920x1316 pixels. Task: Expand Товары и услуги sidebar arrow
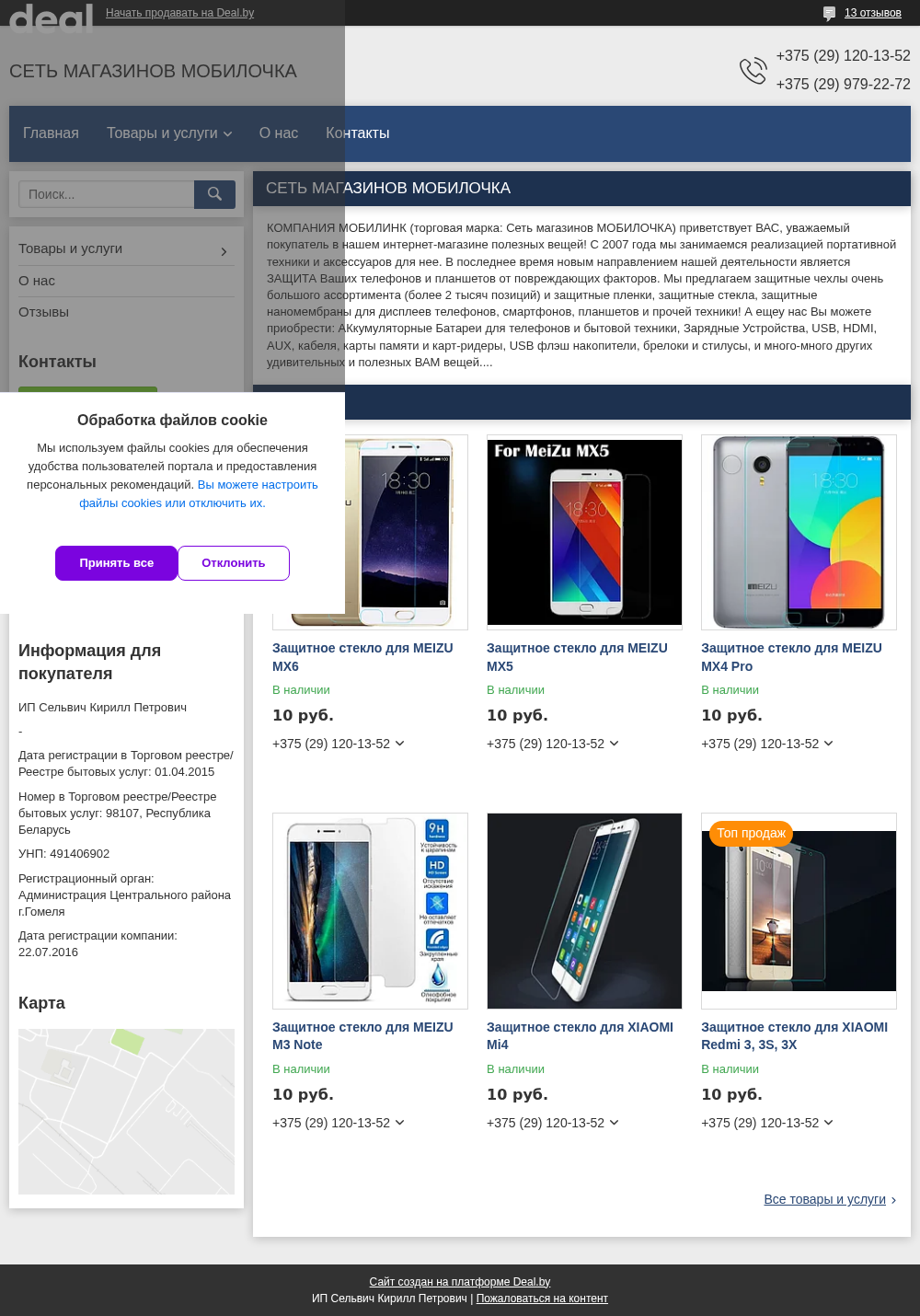pyautogui.click(x=224, y=251)
